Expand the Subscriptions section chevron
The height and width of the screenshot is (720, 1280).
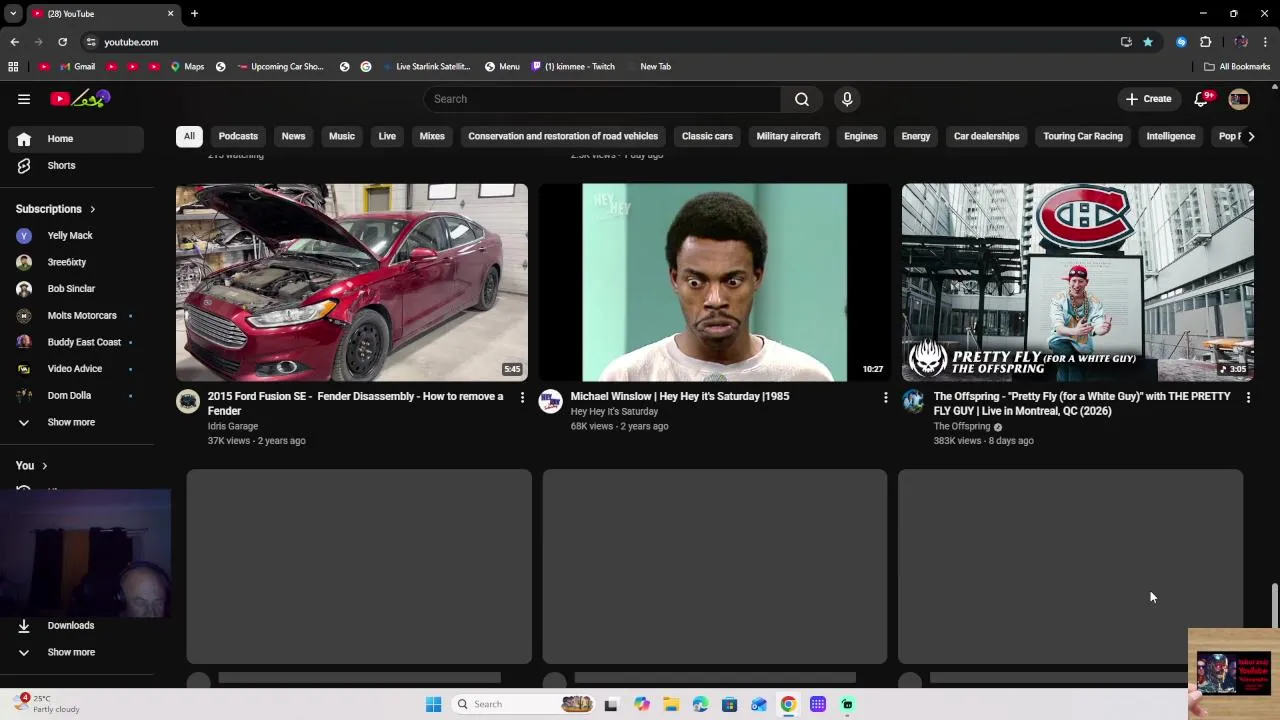[x=92, y=209]
